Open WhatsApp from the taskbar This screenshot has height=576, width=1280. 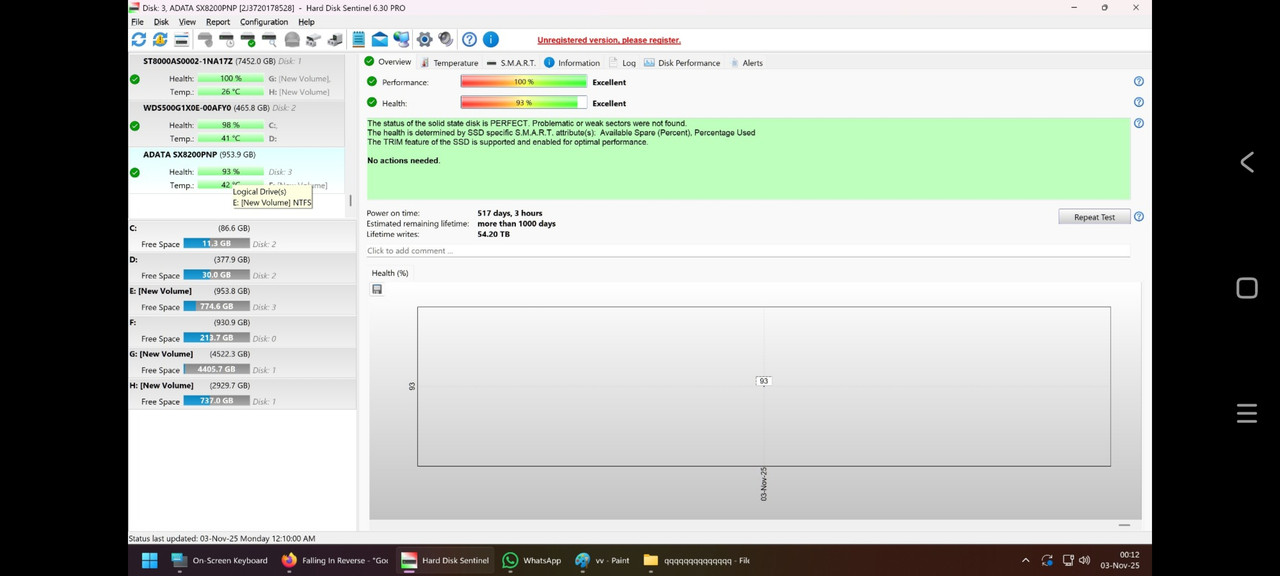click(532, 560)
